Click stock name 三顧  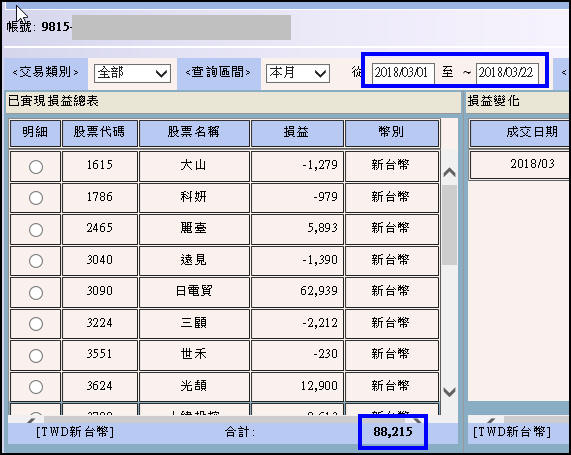(193, 324)
